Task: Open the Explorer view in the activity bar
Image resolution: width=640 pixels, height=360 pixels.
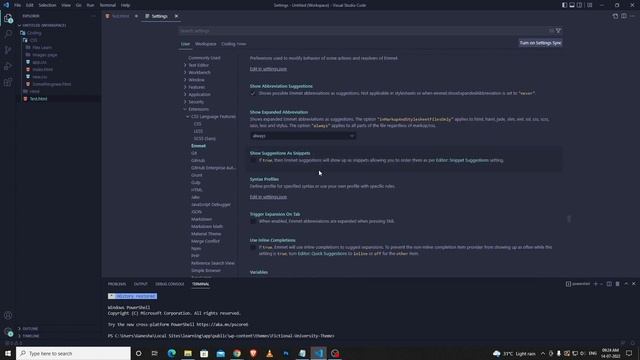Action: point(8,18)
